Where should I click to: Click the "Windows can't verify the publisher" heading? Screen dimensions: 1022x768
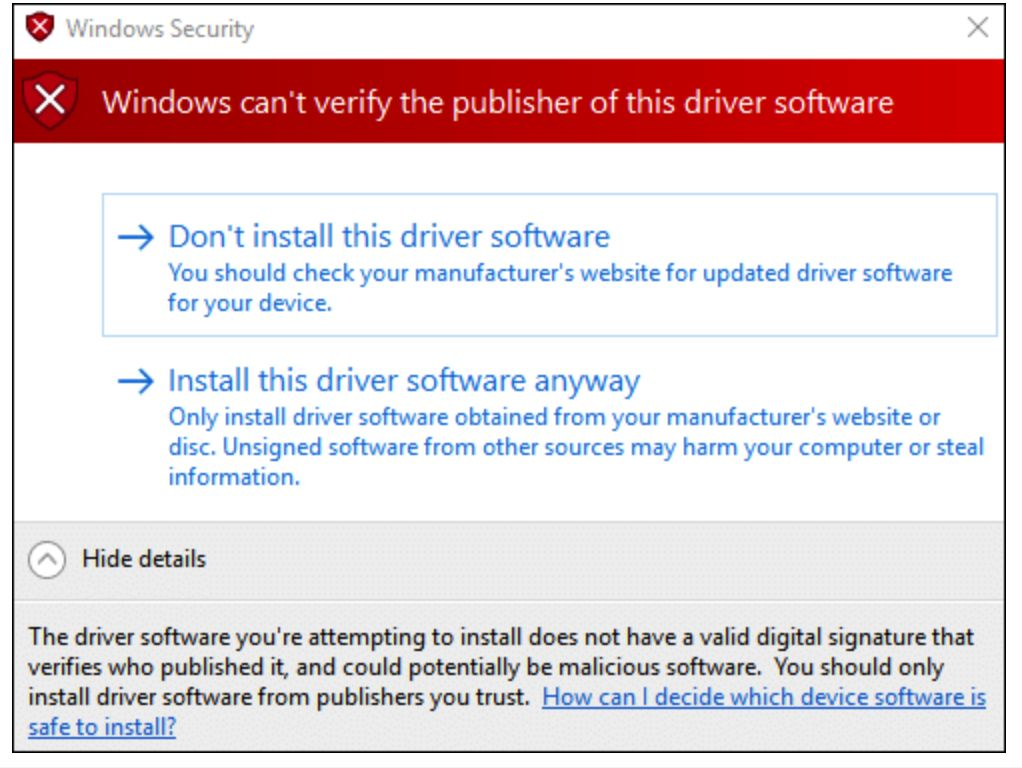(x=497, y=102)
